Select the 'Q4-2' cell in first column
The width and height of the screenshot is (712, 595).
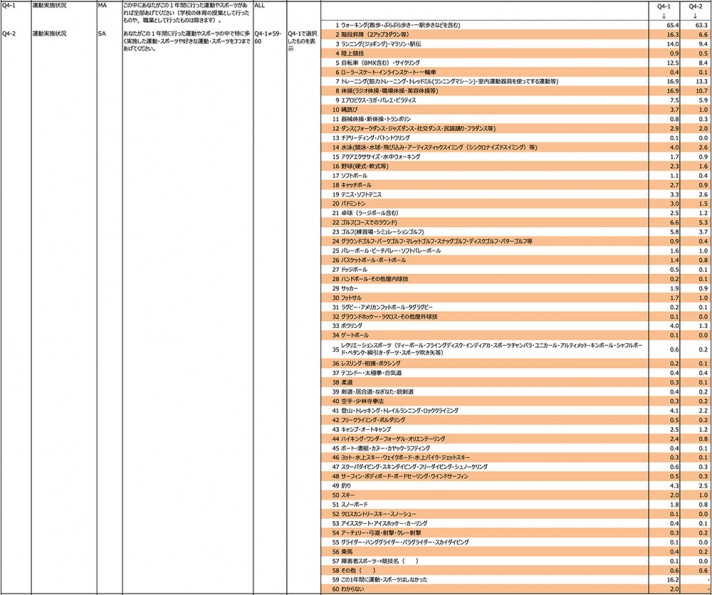tap(8, 34)
